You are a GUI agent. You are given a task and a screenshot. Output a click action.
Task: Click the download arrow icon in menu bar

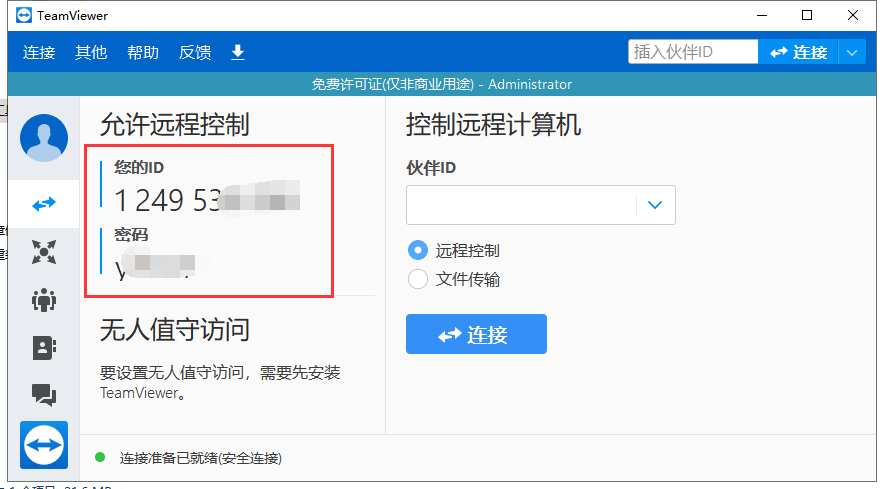click(238, 52)
